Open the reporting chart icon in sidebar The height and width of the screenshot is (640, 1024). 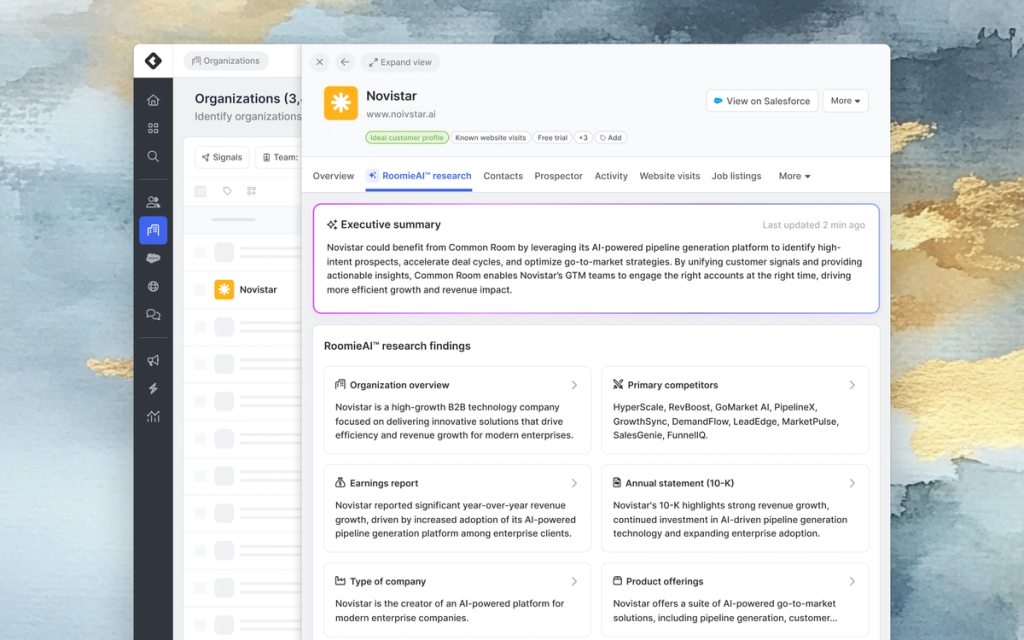(x=153, y=417)
